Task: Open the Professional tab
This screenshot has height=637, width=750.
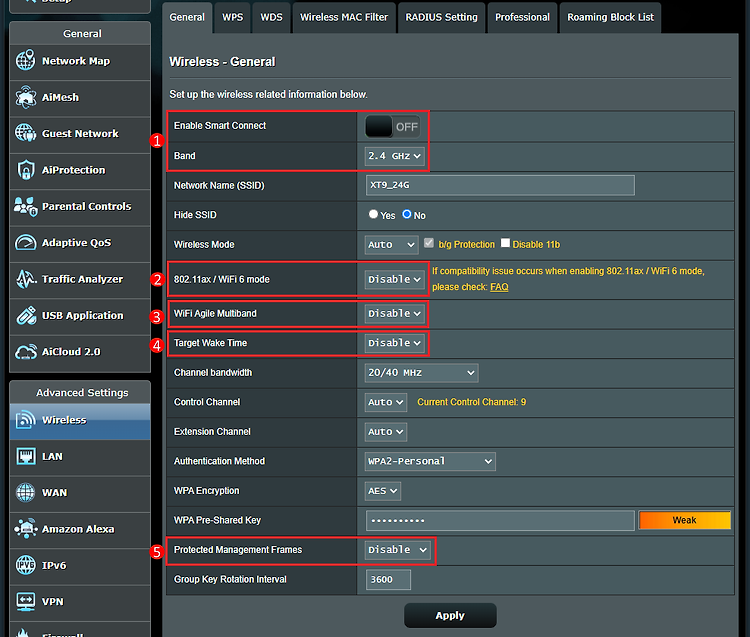Action: click(x=522, y=17)
